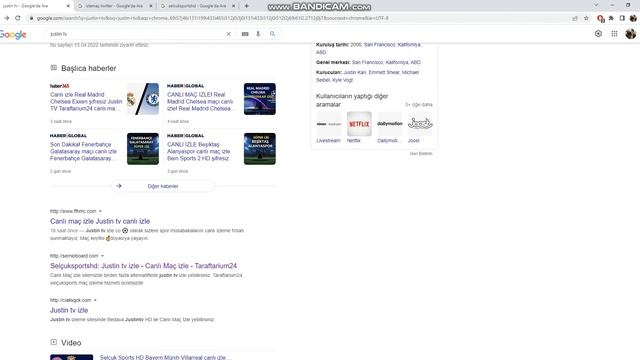Image resolution: width=640 pixels, height=360 pixels.
Task: Open Justin tv izle result link
Action: [x=69, y=310]
